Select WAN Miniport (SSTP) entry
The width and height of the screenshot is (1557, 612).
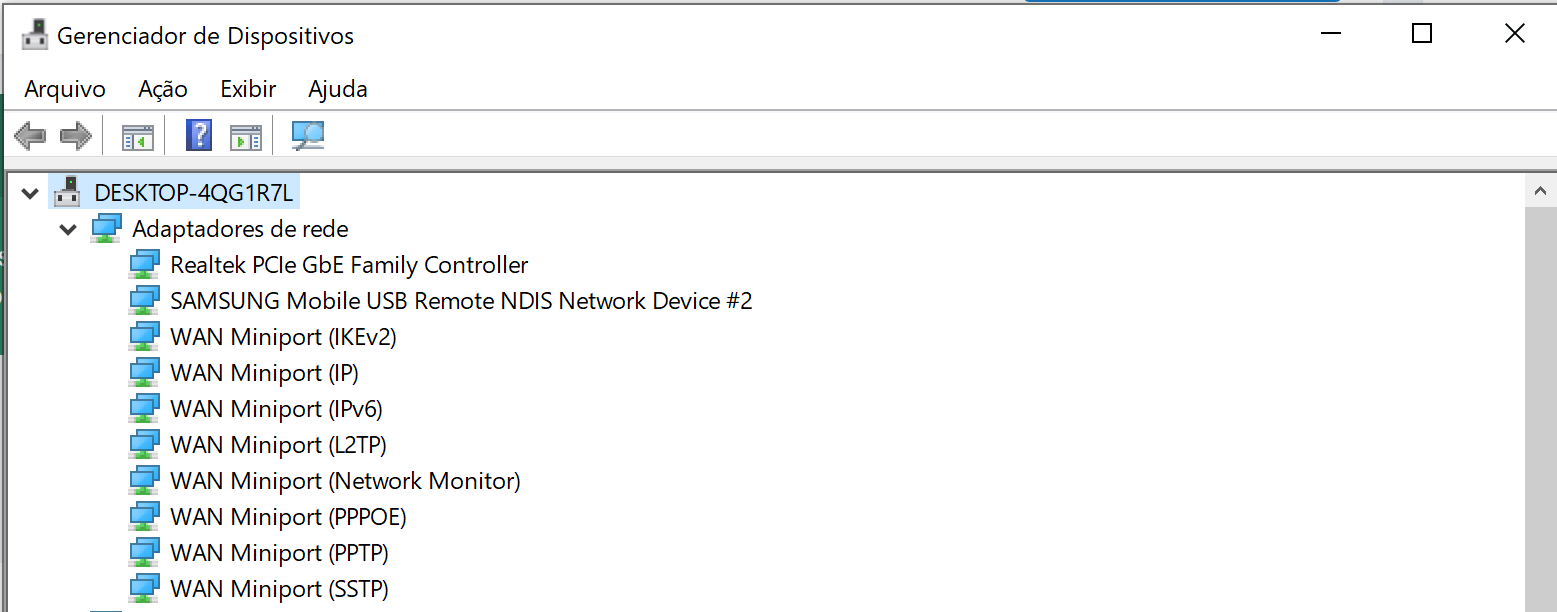pos(279,588)
